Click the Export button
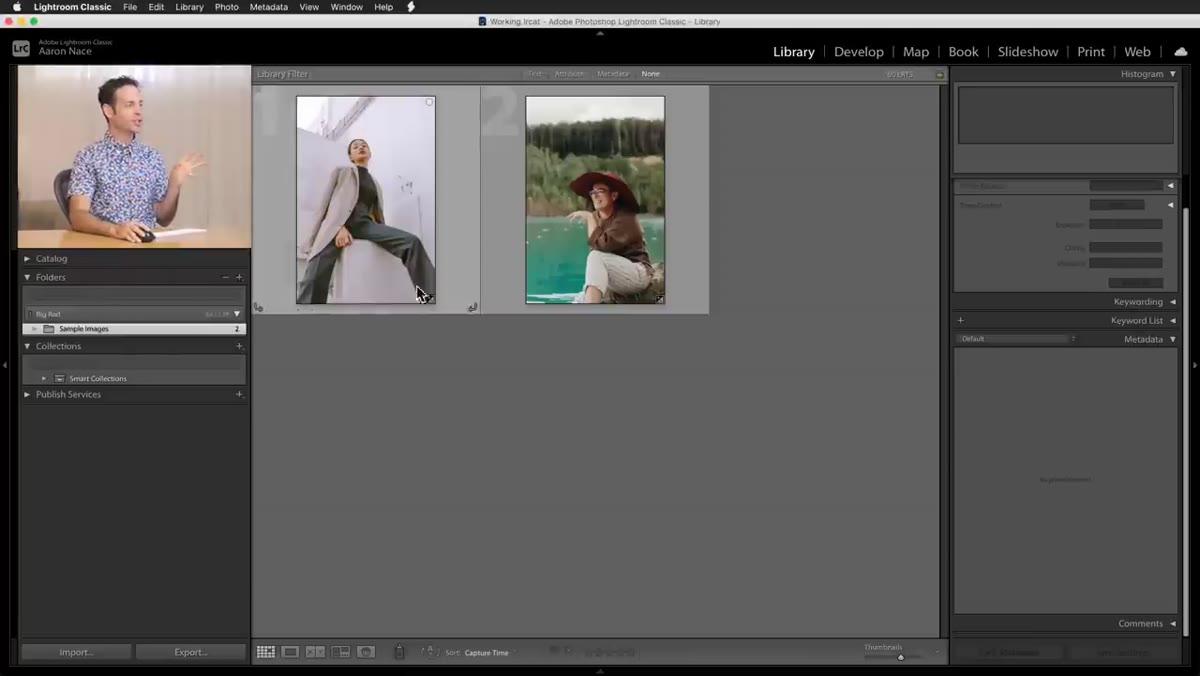Image resolution: width=1200 pixels, height=676 pixels. coord(191,652)
